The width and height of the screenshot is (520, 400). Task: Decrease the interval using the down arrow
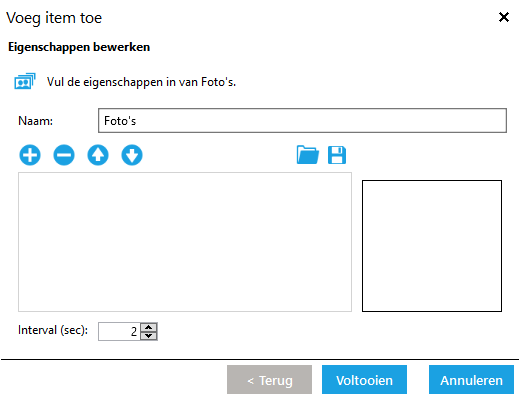149,336
